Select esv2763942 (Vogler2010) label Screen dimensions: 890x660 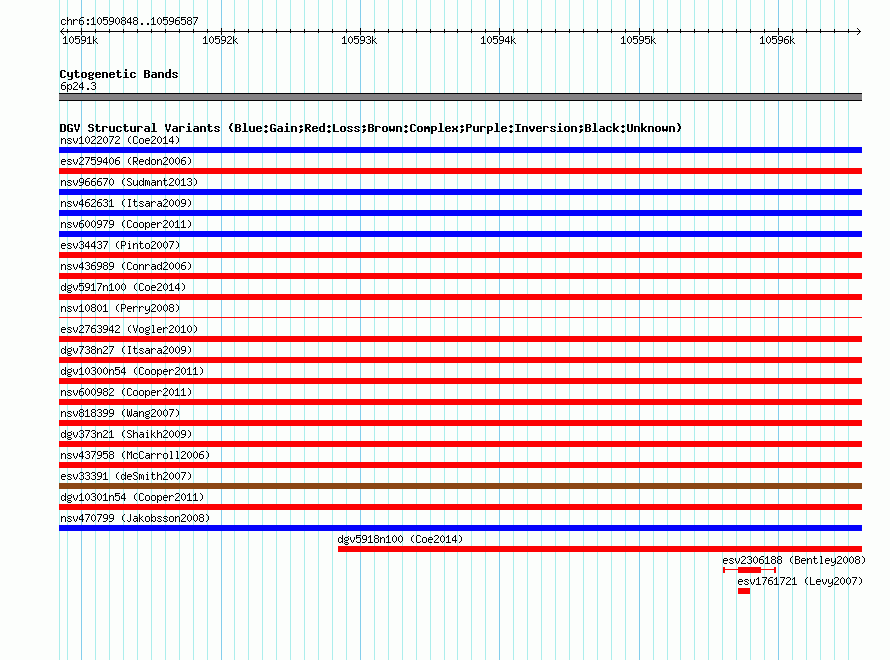click(129, 329)
